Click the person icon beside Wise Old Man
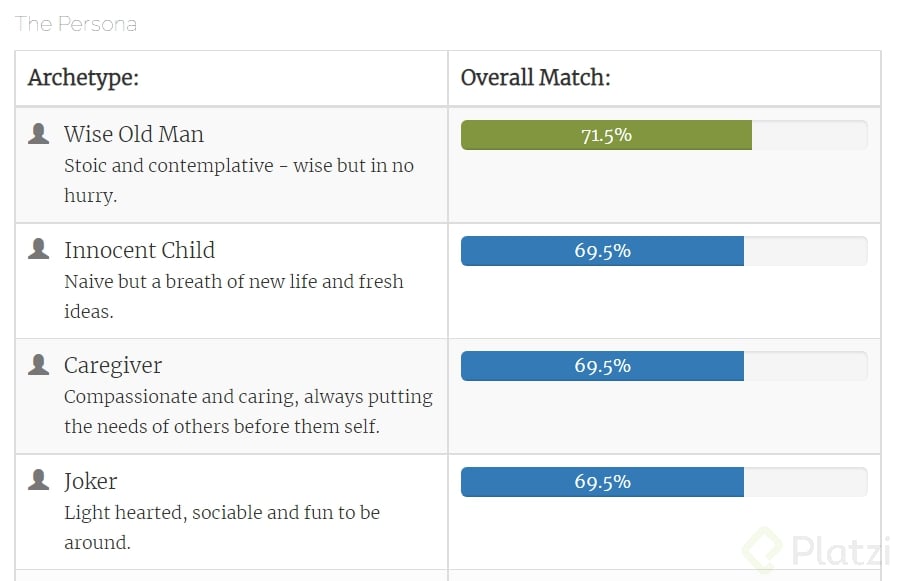This screenshot has height=581, width=899. [x=39, y=134]
